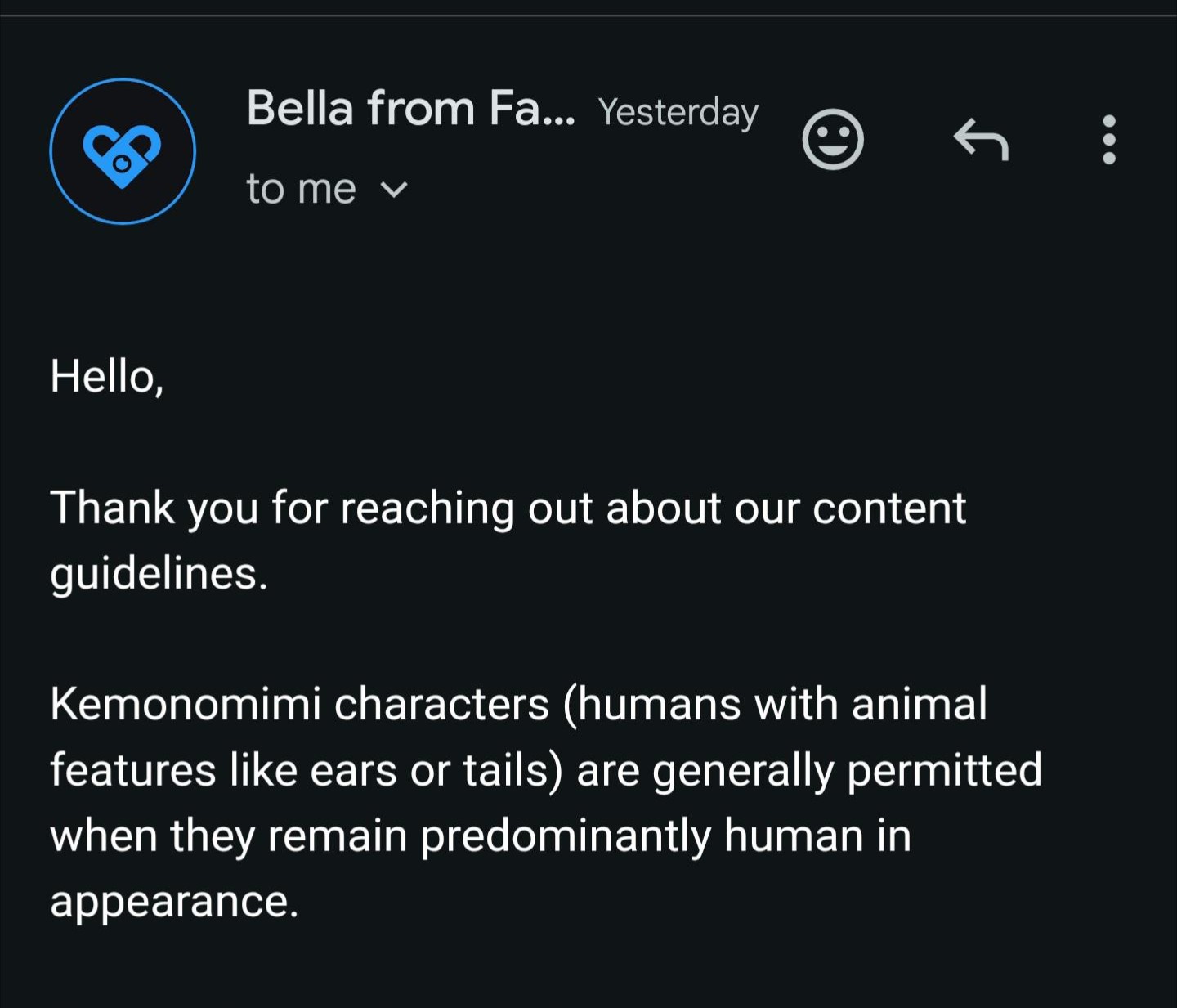Add an emoji reaction to the email
The image size is (1177, 1008).
[x=832, y=140]
